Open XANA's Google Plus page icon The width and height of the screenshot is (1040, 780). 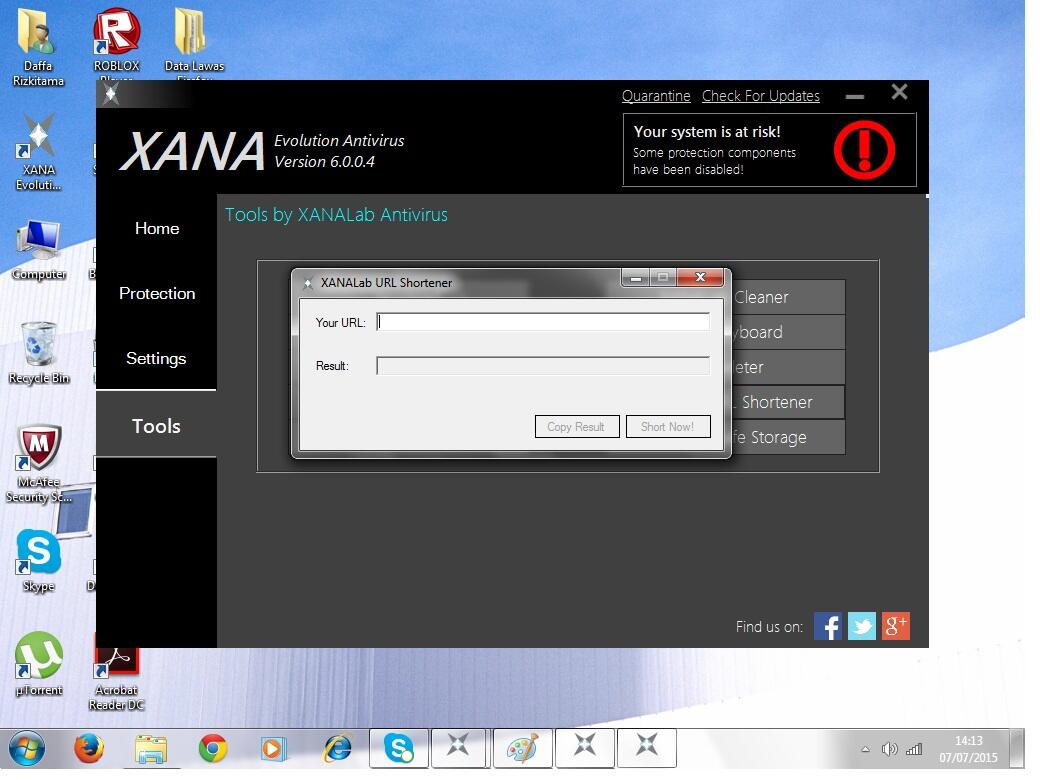pos(895,626)
